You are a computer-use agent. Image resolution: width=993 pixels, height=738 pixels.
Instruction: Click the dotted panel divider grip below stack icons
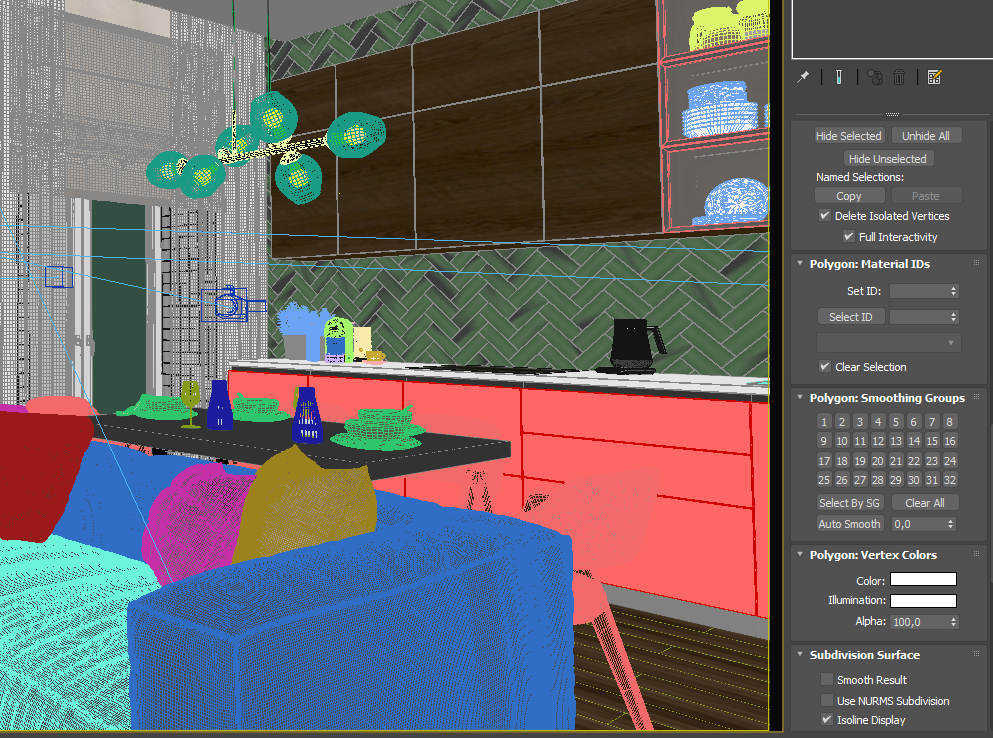[x=892, y=114]
